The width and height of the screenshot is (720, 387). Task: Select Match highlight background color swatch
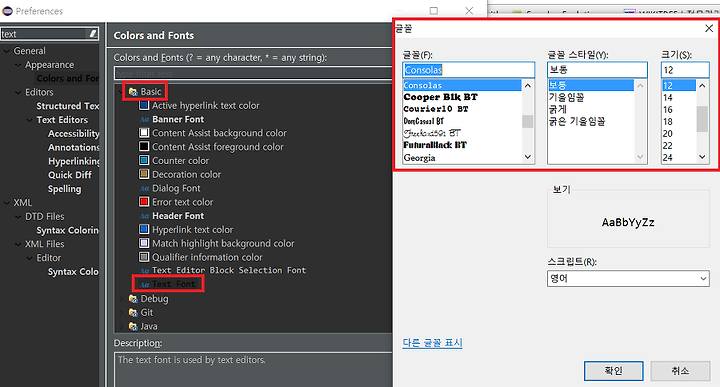144,243
